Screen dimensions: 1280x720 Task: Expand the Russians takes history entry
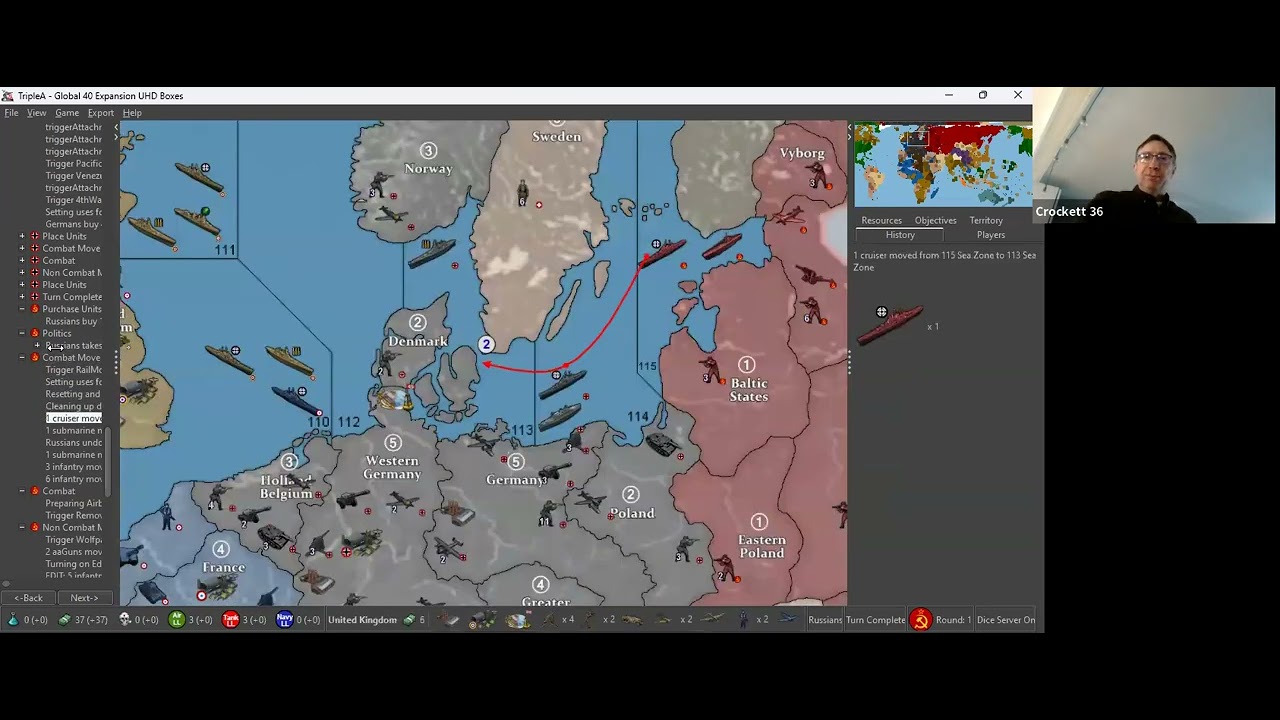coord(37,346)
